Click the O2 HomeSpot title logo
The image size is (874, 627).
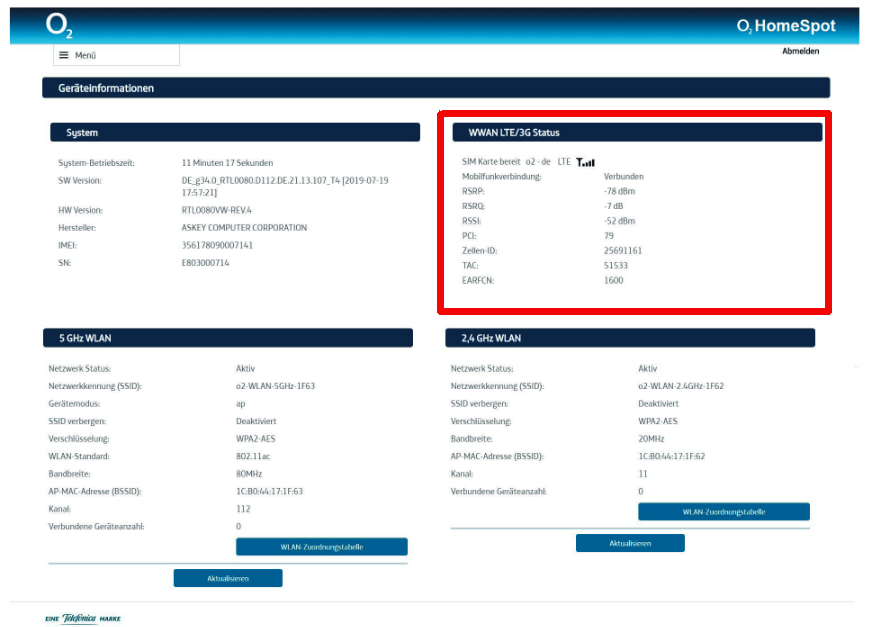(786, 26)
